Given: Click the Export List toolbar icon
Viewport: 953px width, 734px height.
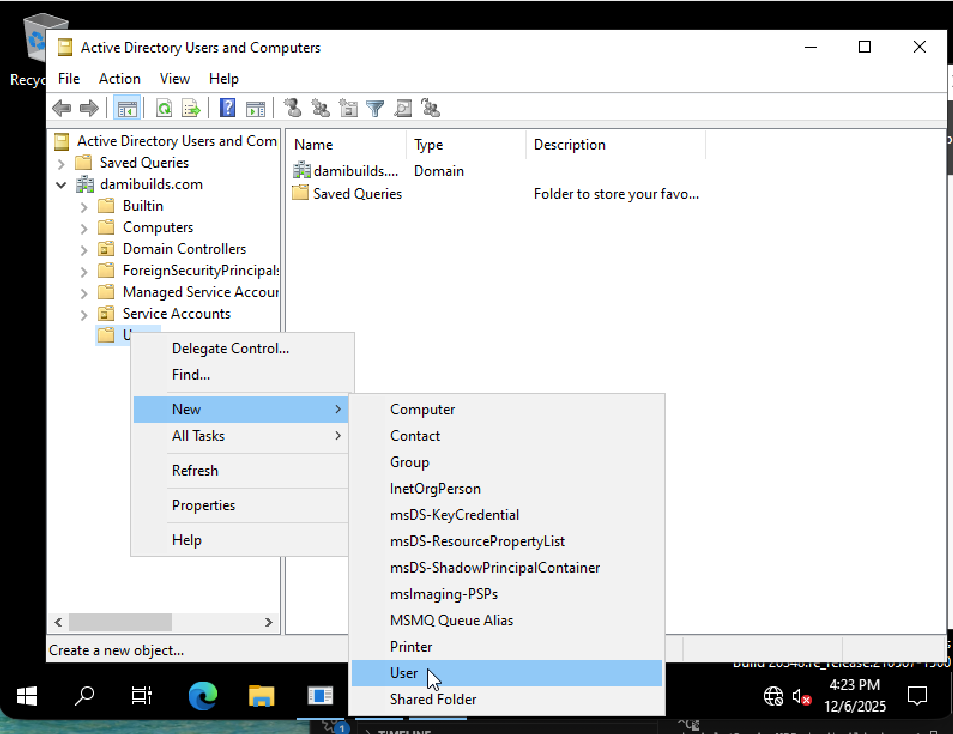Looking at the screenshot, I should click(191, 108).
